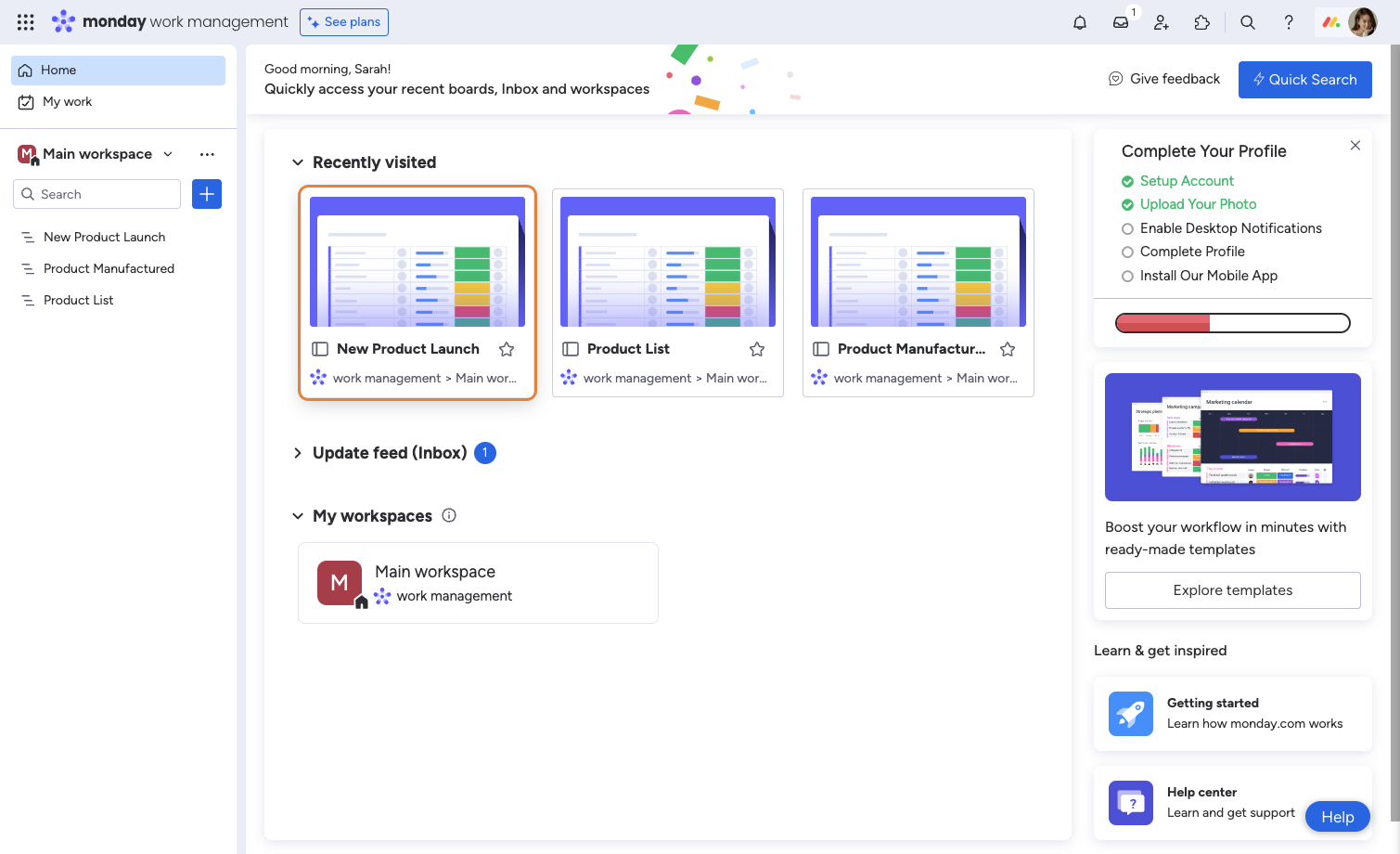Open the Upload Your Photo link
Viewport: 1400px width, 854px height.
coord(1198,204)
